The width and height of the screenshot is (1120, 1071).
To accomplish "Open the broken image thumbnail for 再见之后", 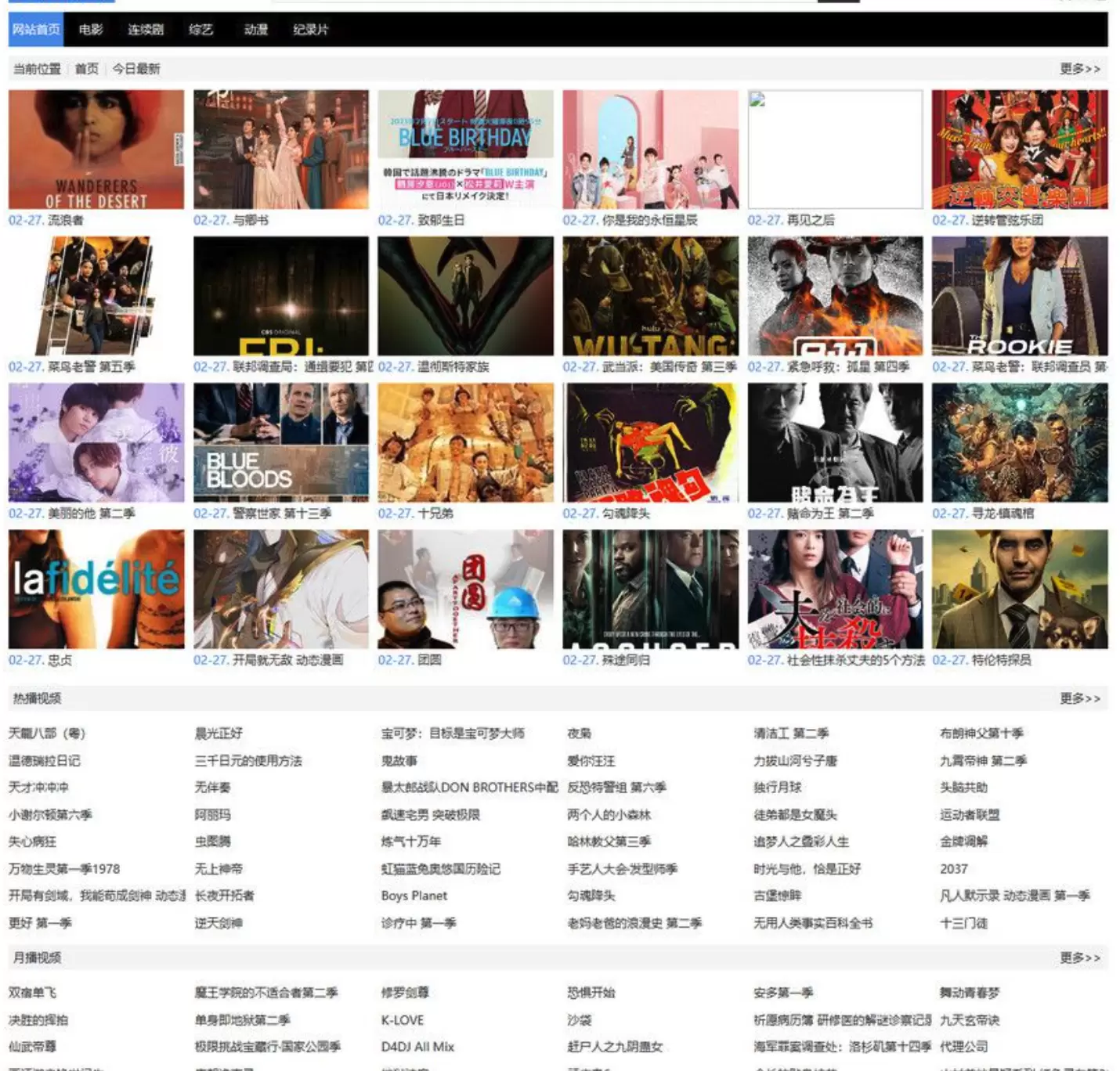I will [x=835, y=150].
